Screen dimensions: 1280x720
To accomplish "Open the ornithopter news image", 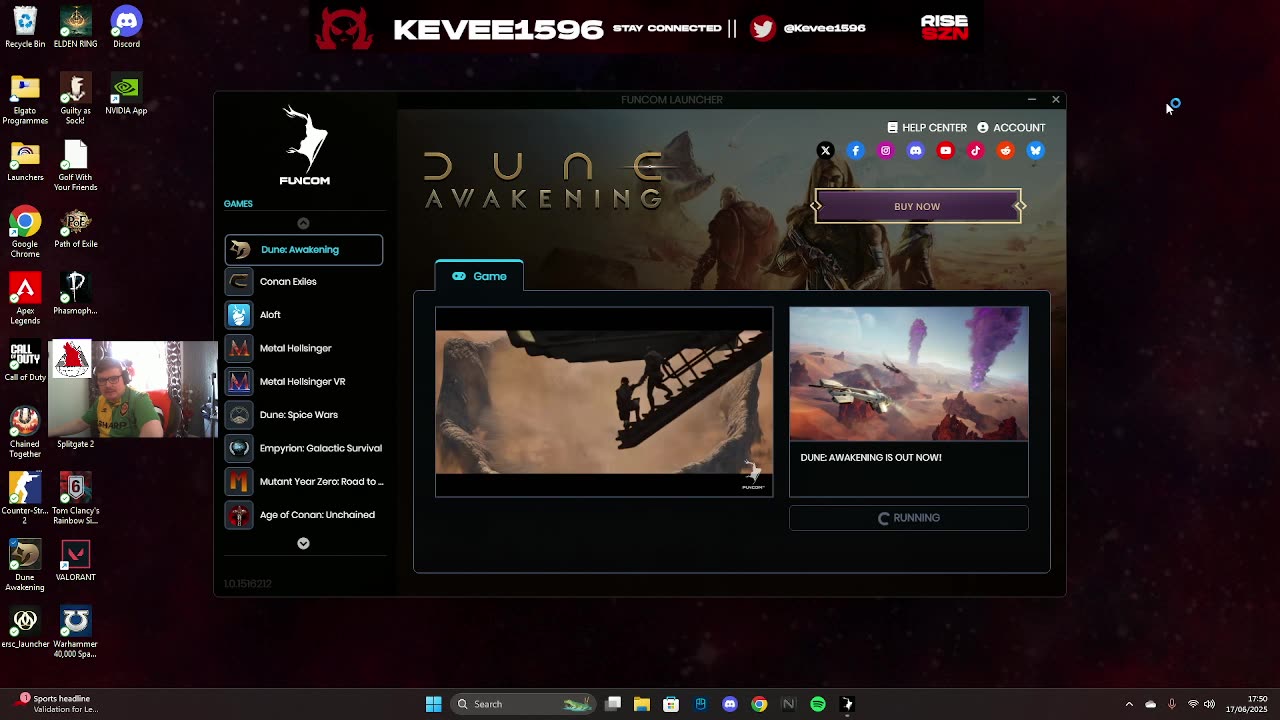I will 908,374.
